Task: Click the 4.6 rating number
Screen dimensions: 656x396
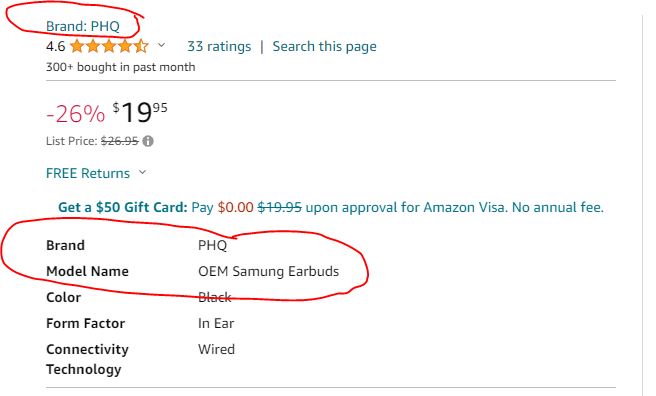Action: click(x=56, y=46)
